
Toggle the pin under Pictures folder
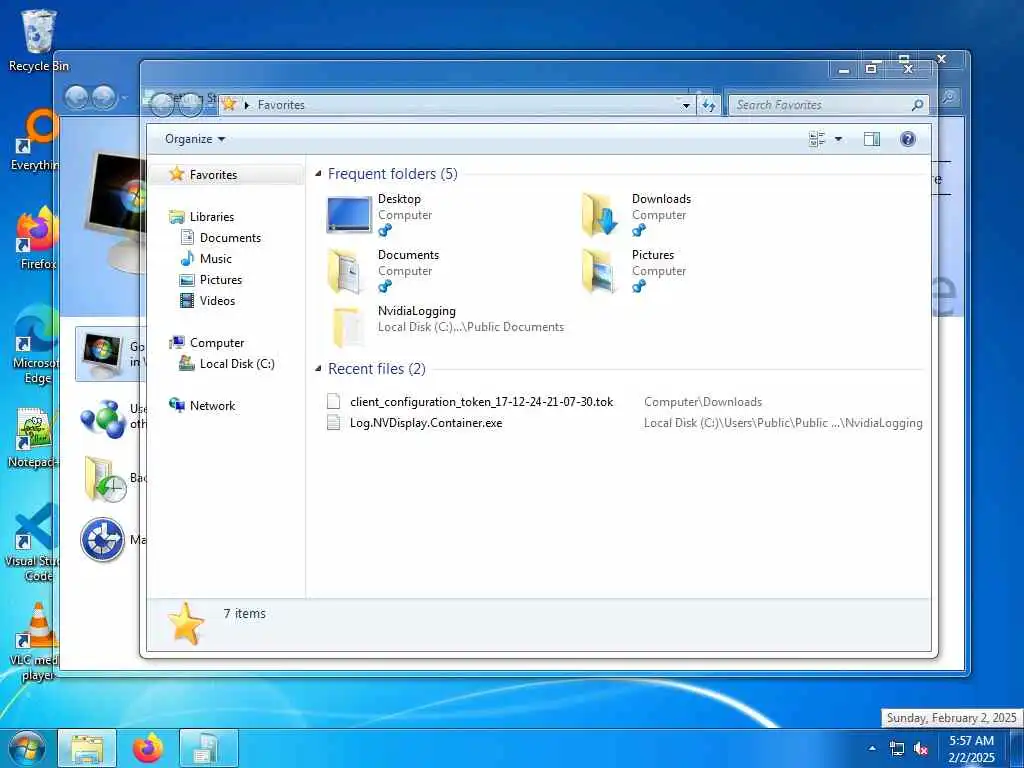639,286
